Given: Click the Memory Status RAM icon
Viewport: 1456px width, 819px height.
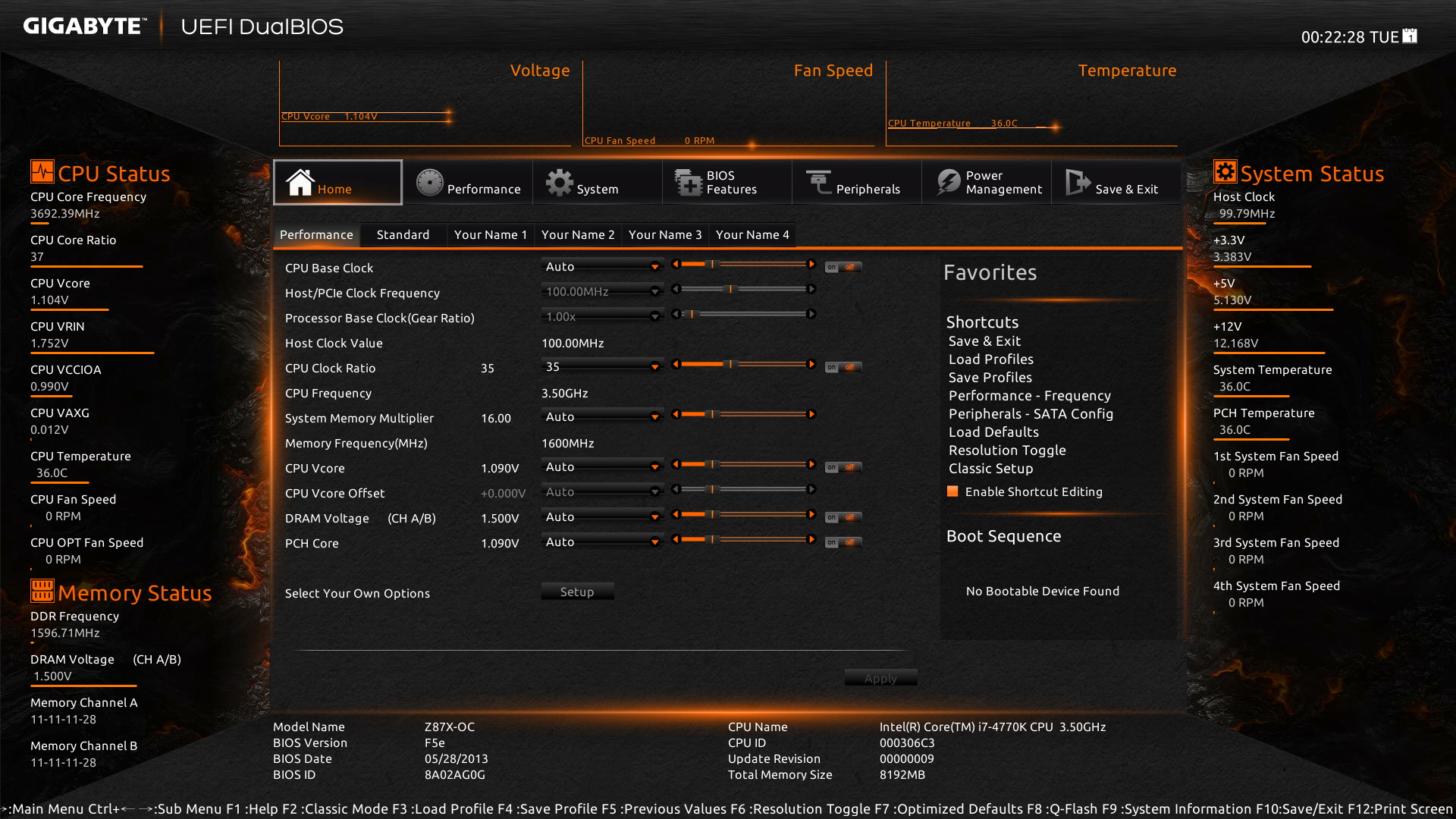Looking at the screenshot, I should pyautogui.click(x=42, y=590).
